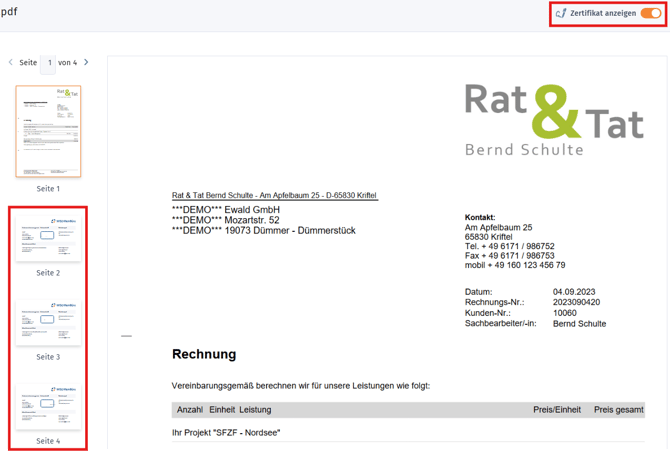Click the 'Rechnungs-Nr.:' label

click(x=494, y=302)
